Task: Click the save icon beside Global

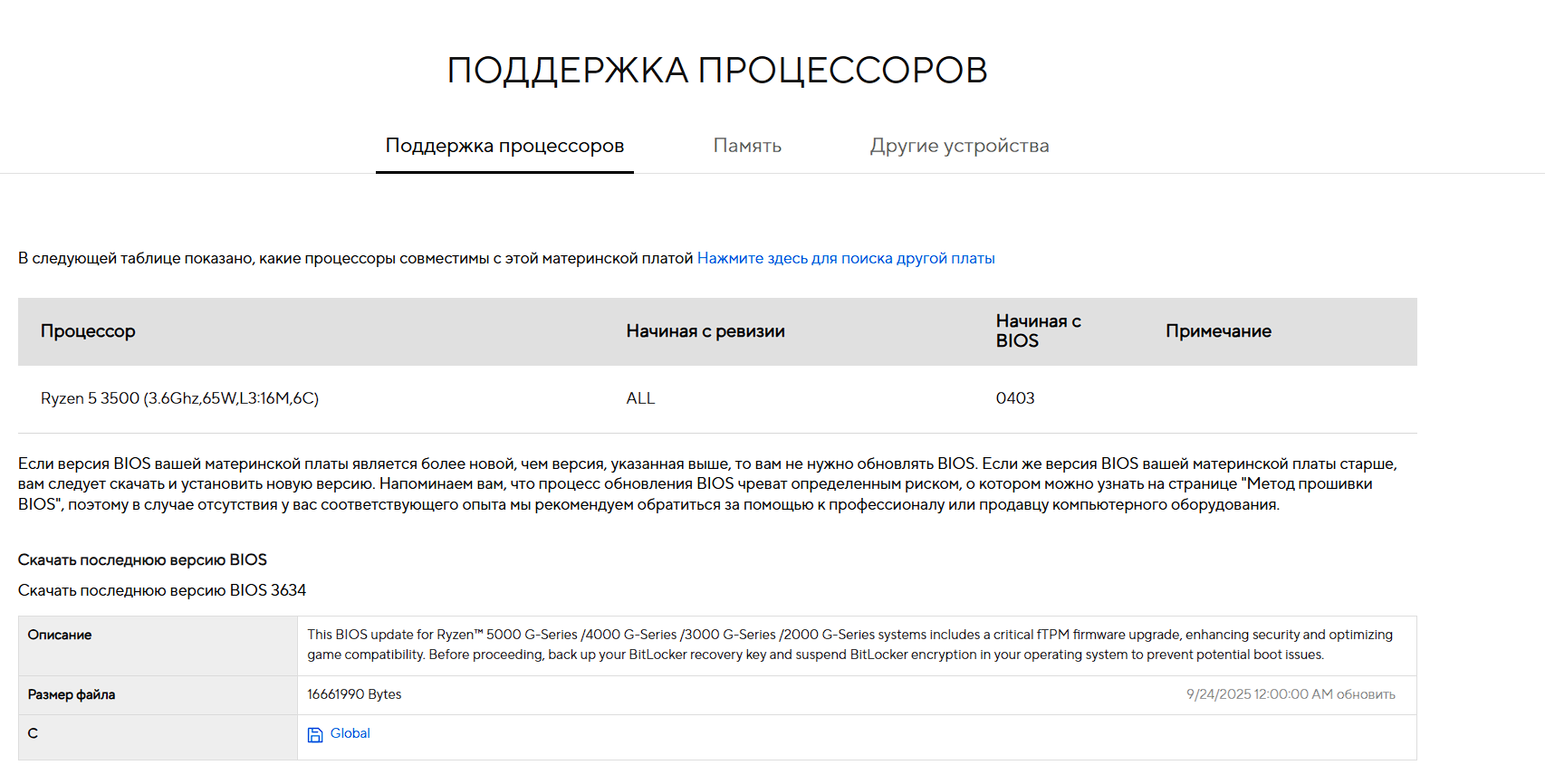Action: (315, 735)
